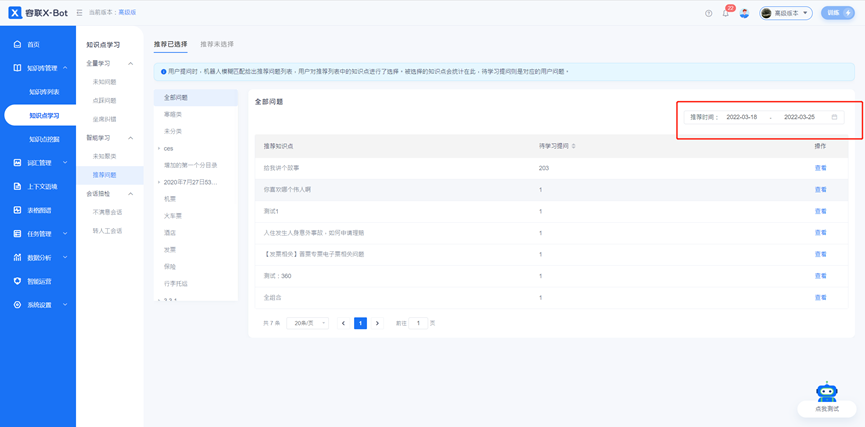Image resolution: width=865 pixels, height=427 pixels.
Task: Click the 训练 button at top right
Action: point(837,13)
